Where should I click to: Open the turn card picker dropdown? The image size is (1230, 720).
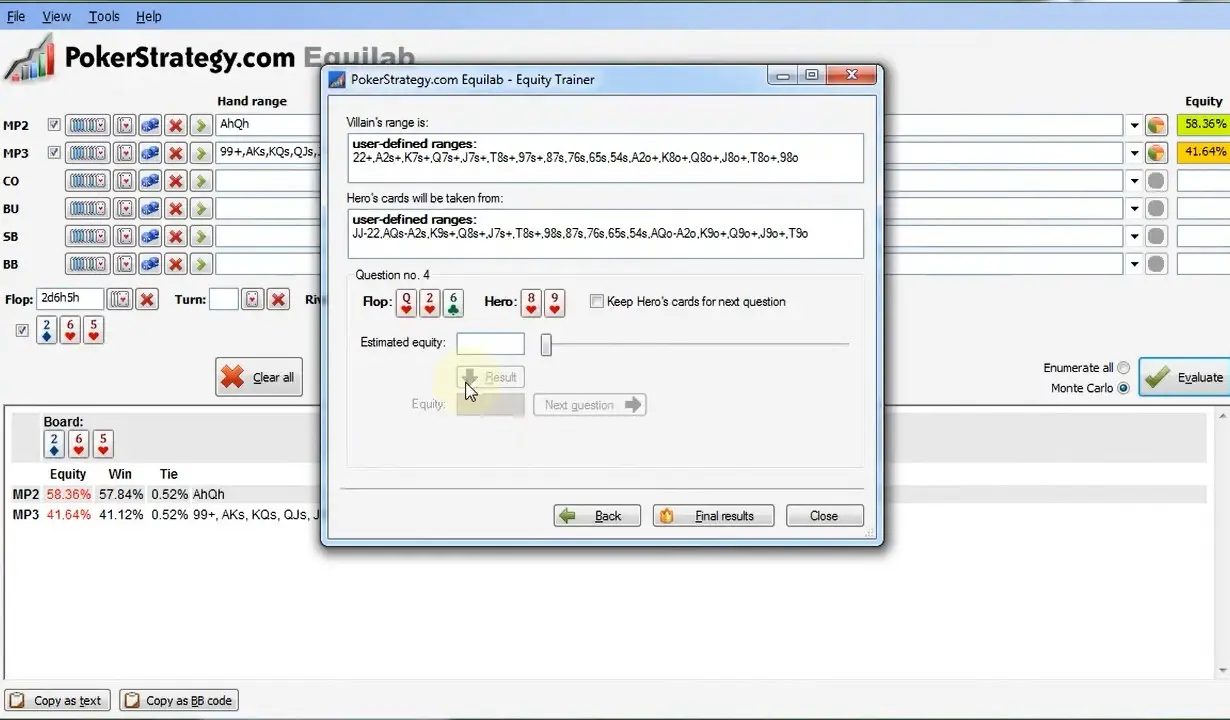click(x=252, y=299)
